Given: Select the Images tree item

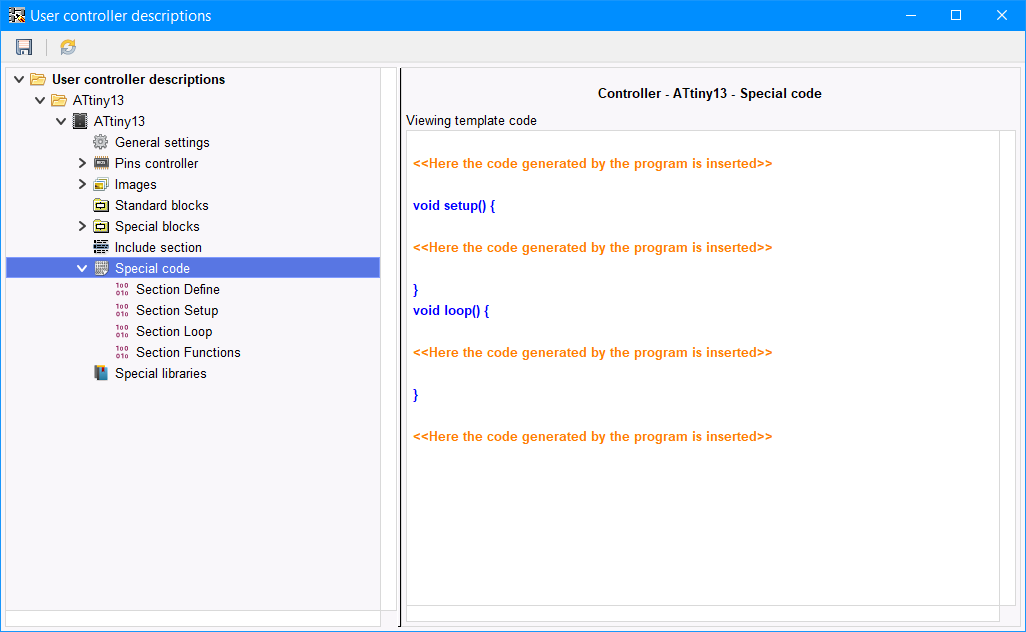Looking at the screenshot, I should coord(135,184).
